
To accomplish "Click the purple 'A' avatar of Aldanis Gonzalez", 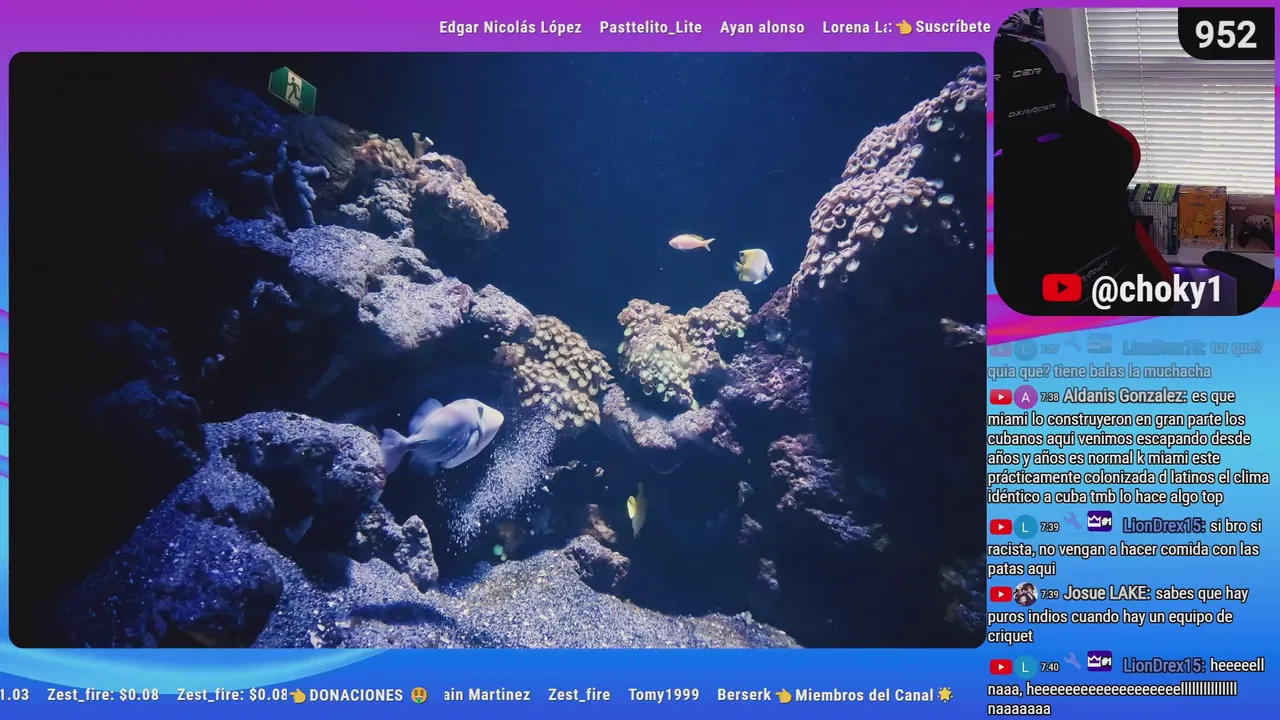I will (x=1026, y=397).
